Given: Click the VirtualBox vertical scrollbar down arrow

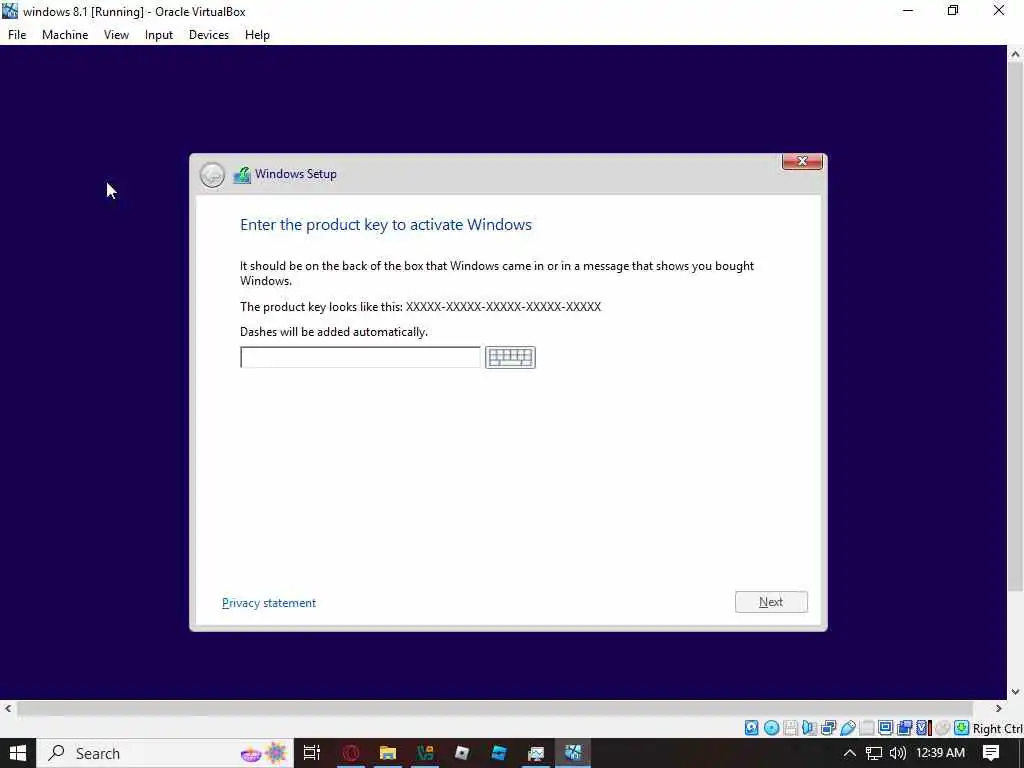Looking at the screenshot, I should coord(1015,692).
